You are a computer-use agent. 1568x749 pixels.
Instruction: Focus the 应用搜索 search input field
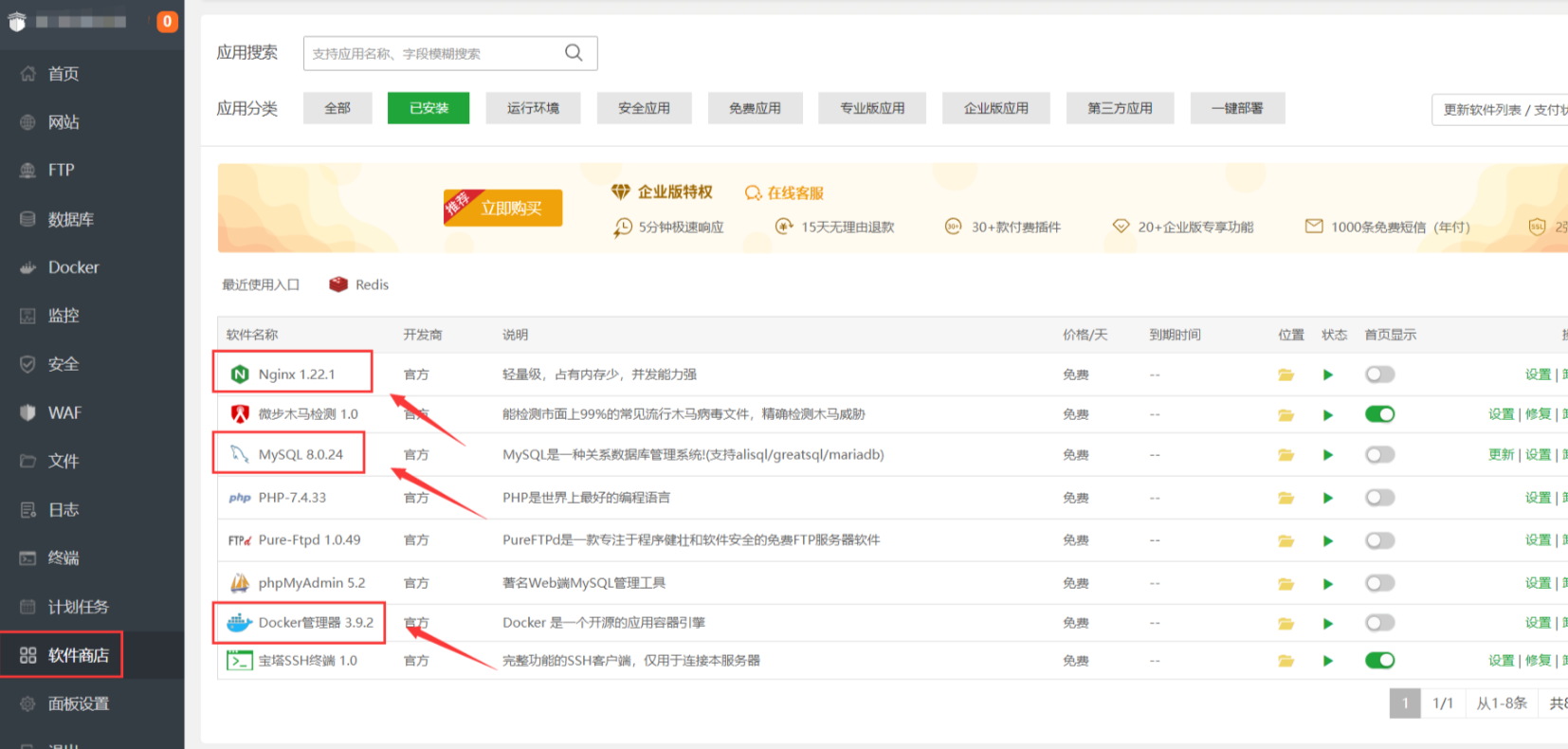(450, 53)
